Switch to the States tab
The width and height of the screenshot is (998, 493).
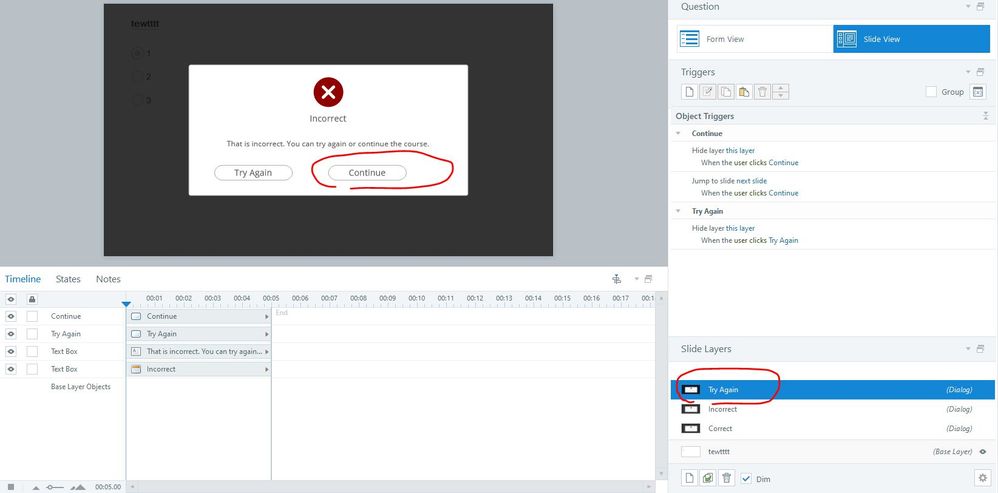[x=68, y=279]
